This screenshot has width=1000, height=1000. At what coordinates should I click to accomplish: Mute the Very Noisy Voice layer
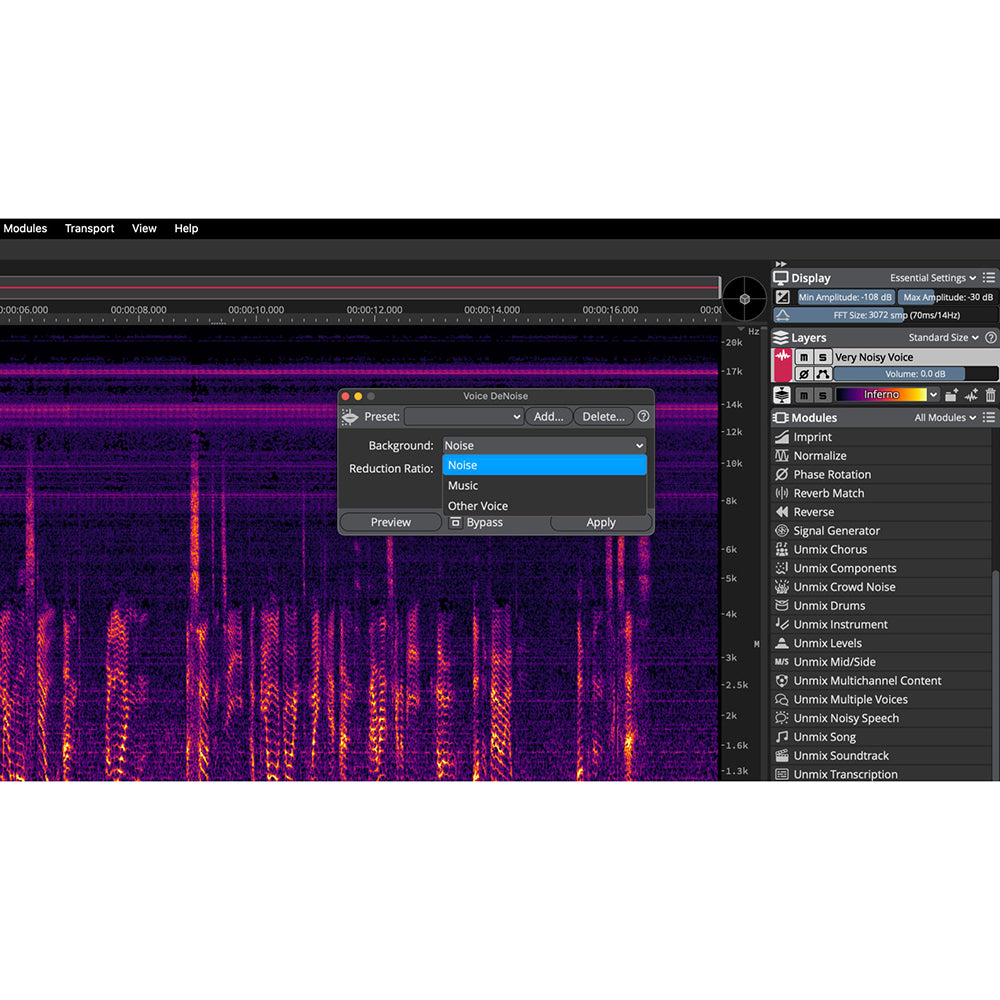[x=803, y=357]
